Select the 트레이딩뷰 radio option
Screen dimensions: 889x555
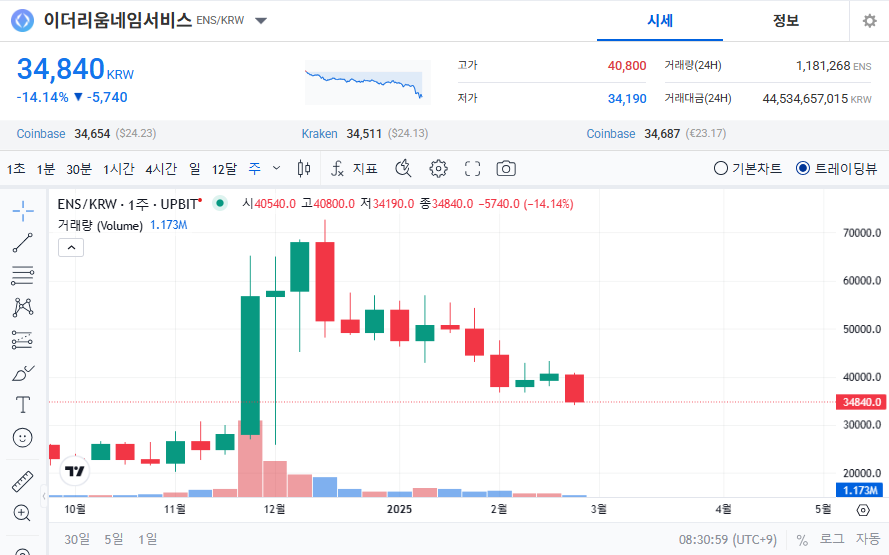point(837,168)
